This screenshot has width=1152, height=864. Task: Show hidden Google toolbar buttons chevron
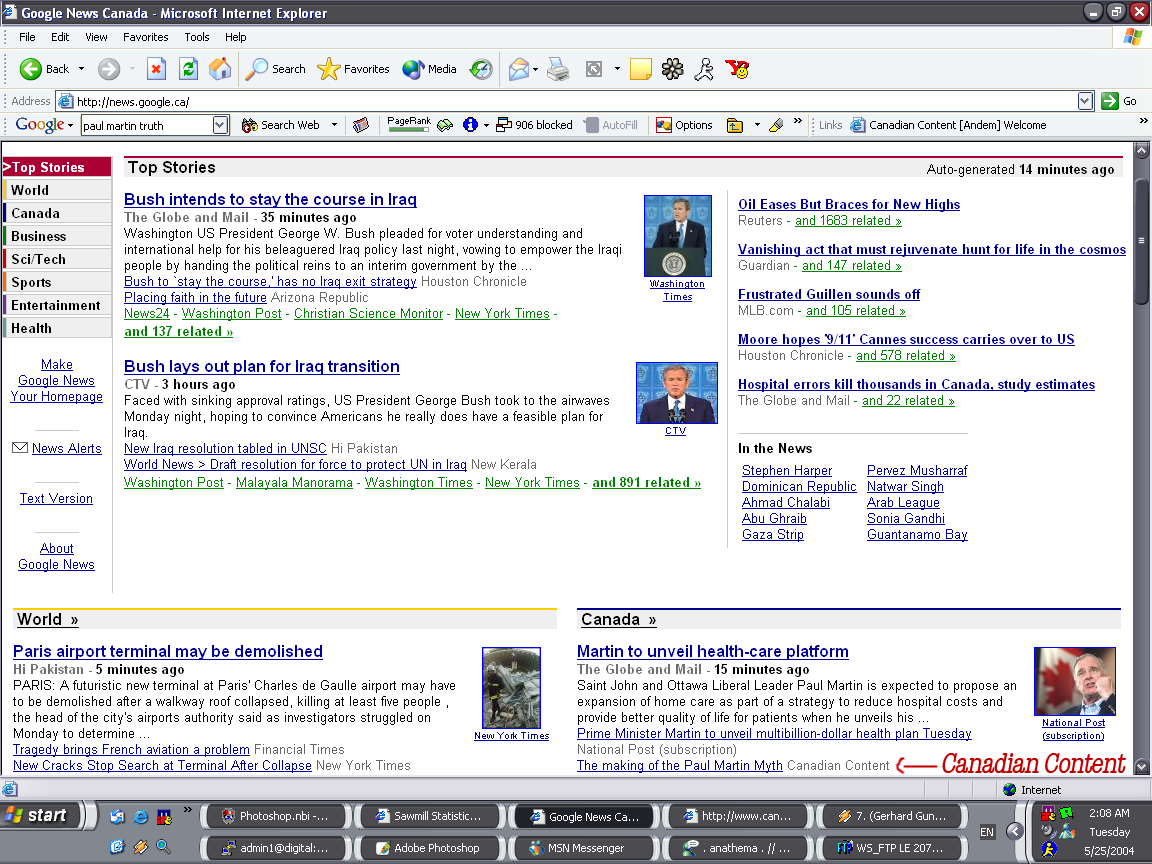798,120
